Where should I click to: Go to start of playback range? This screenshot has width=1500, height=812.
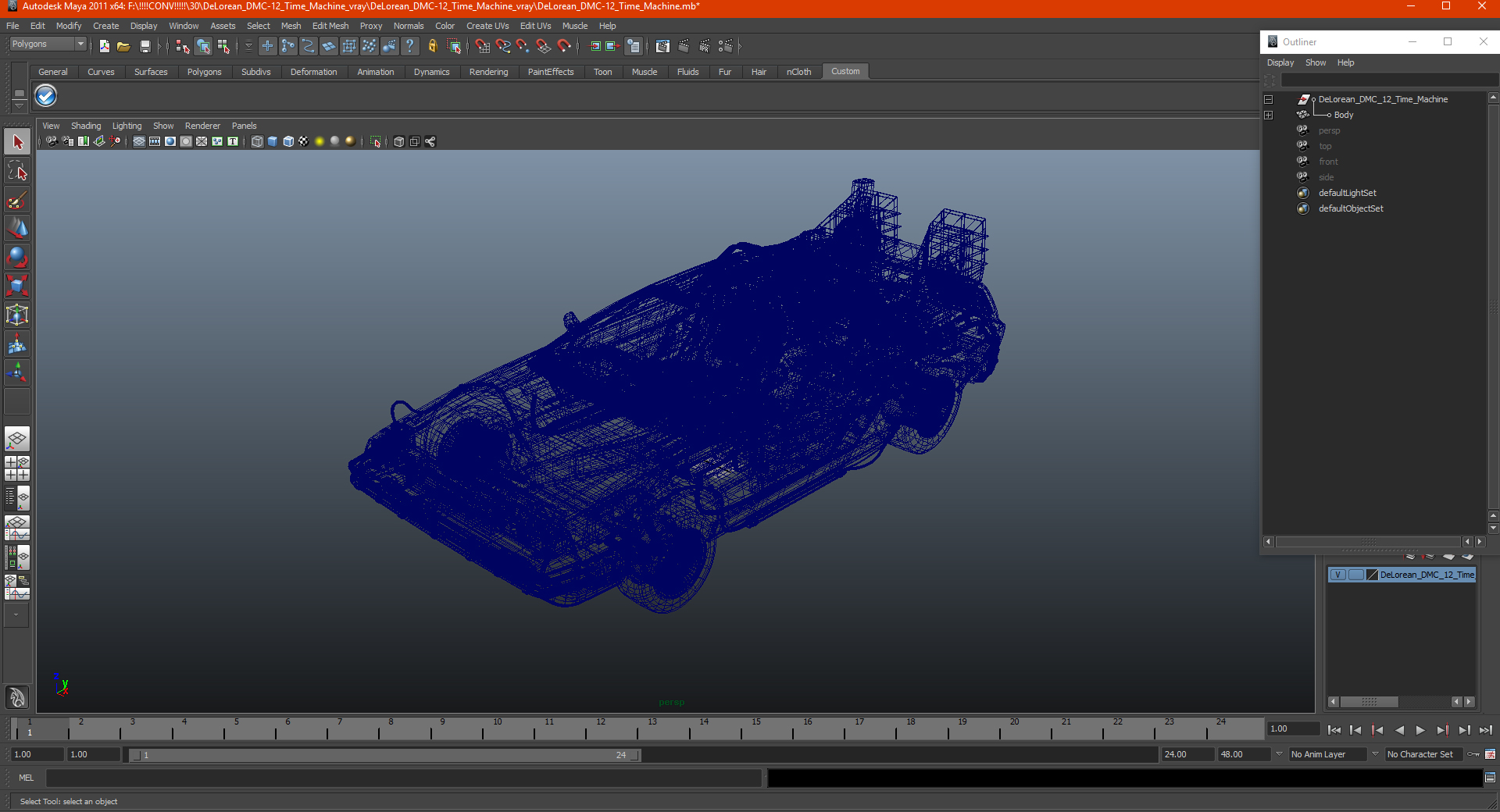point(1334,730)
